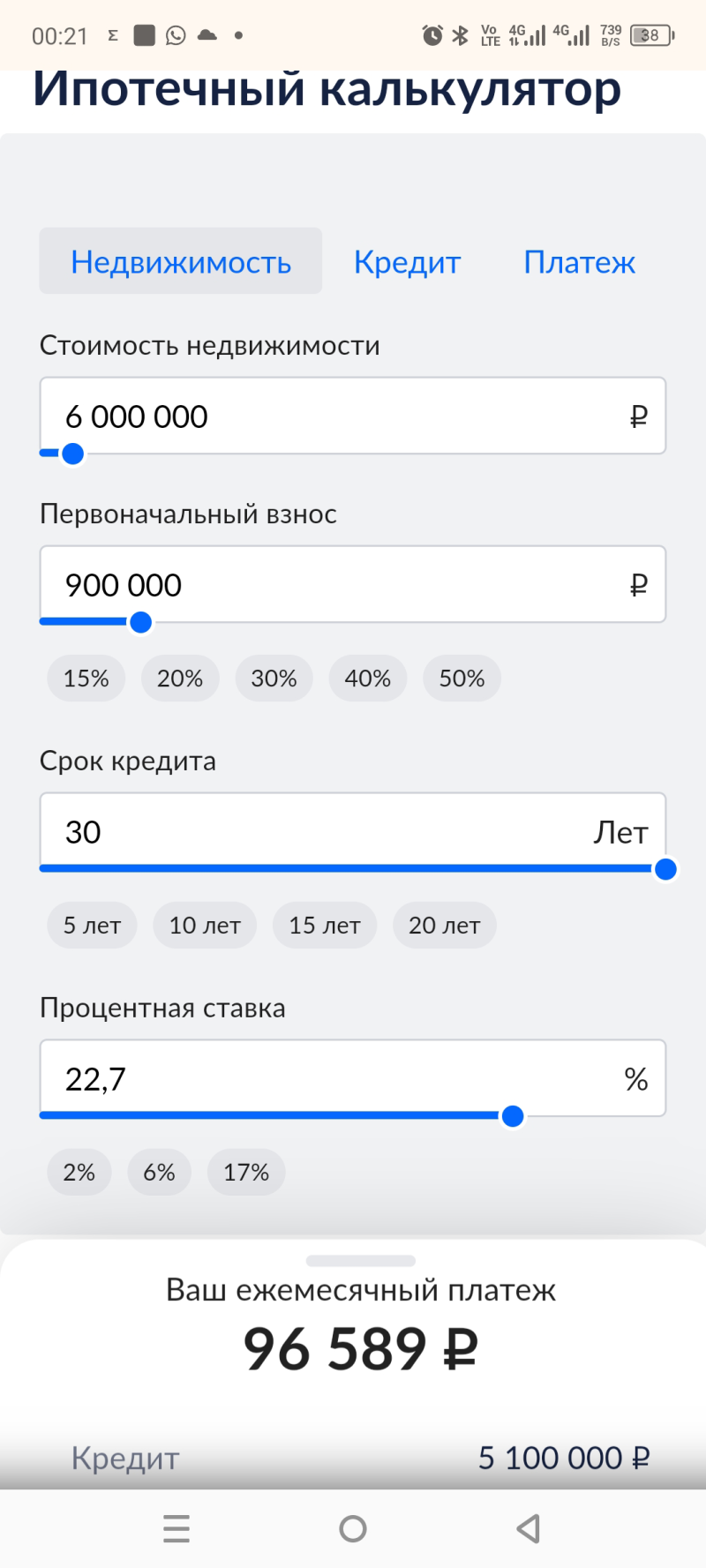The image size is (706, 1568).
Task: Tap the battery indicator icon
Action: click(x=652, y=35)
